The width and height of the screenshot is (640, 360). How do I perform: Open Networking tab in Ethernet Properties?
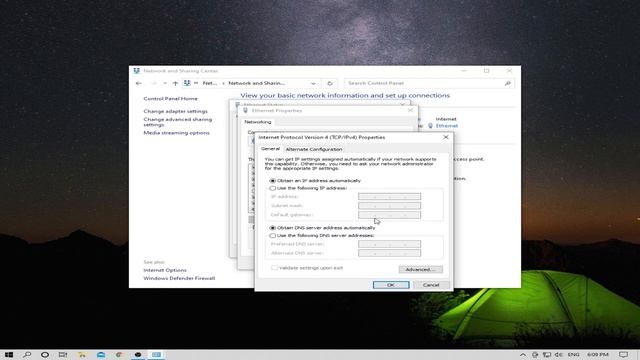click(x=258, y=122)
